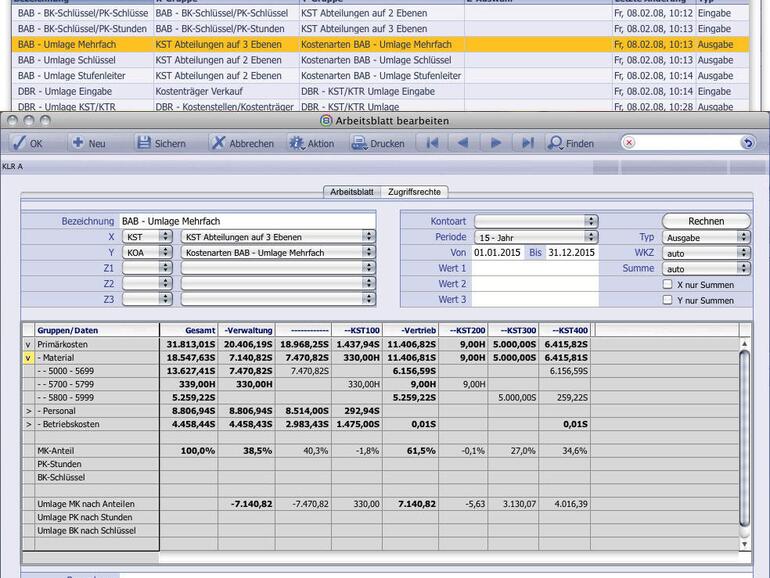Screen dimensions: 770x578
Task: Print the worksheet with Drucken
Action: pyautogui.click(x=359, y=143)
